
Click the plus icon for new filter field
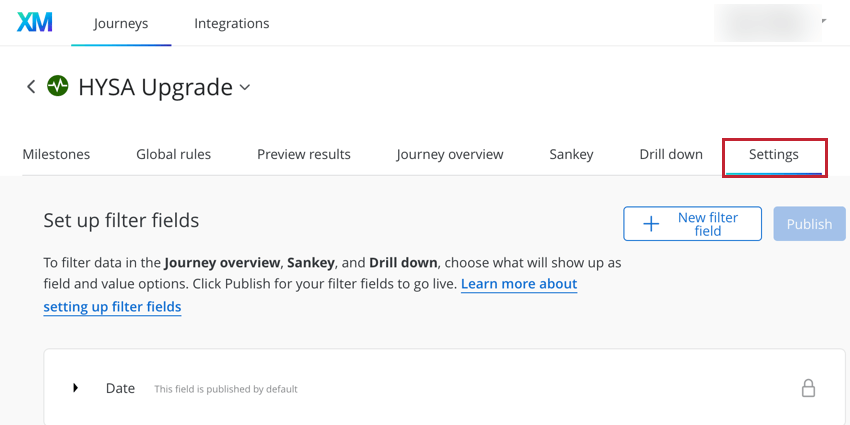651,224
